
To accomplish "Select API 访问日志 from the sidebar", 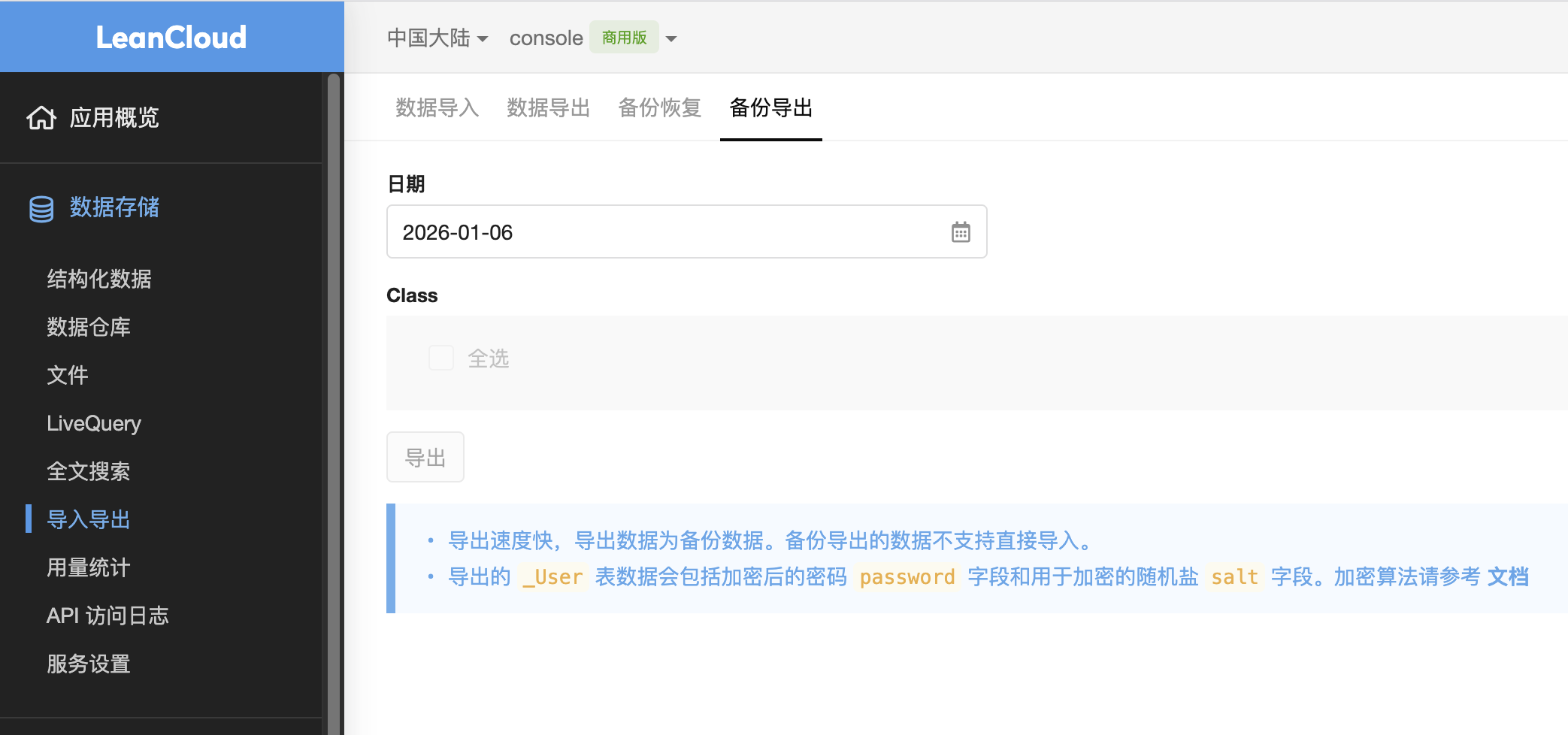I will (x=107, y=616).
